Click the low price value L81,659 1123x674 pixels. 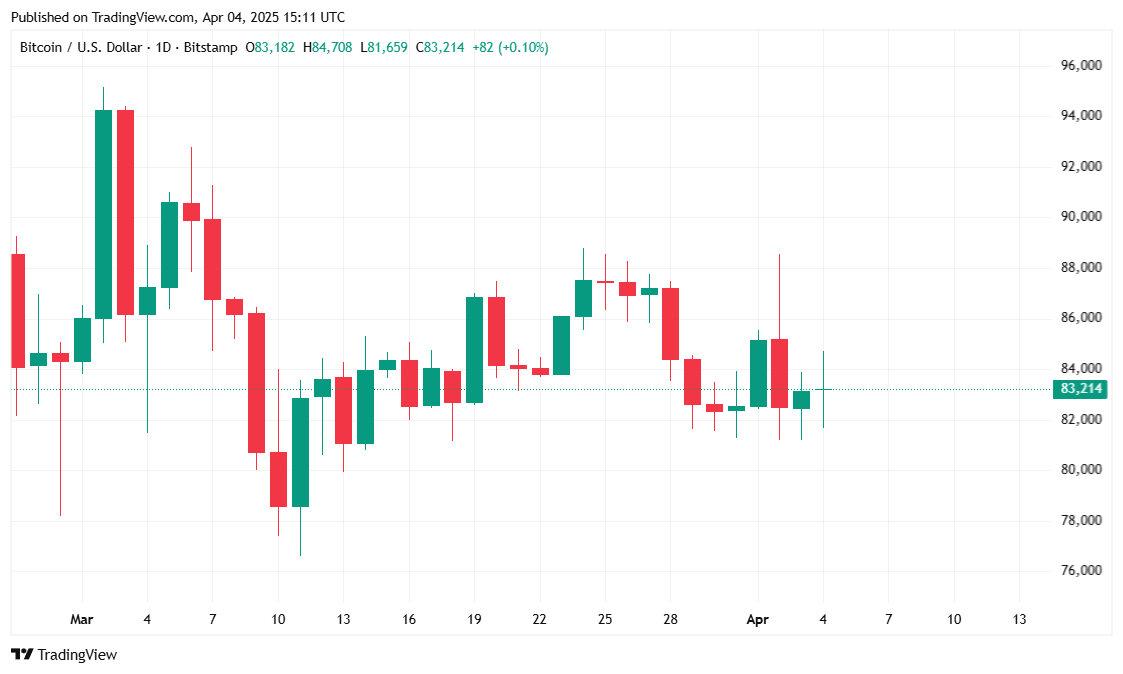click(x=387, y=47)
